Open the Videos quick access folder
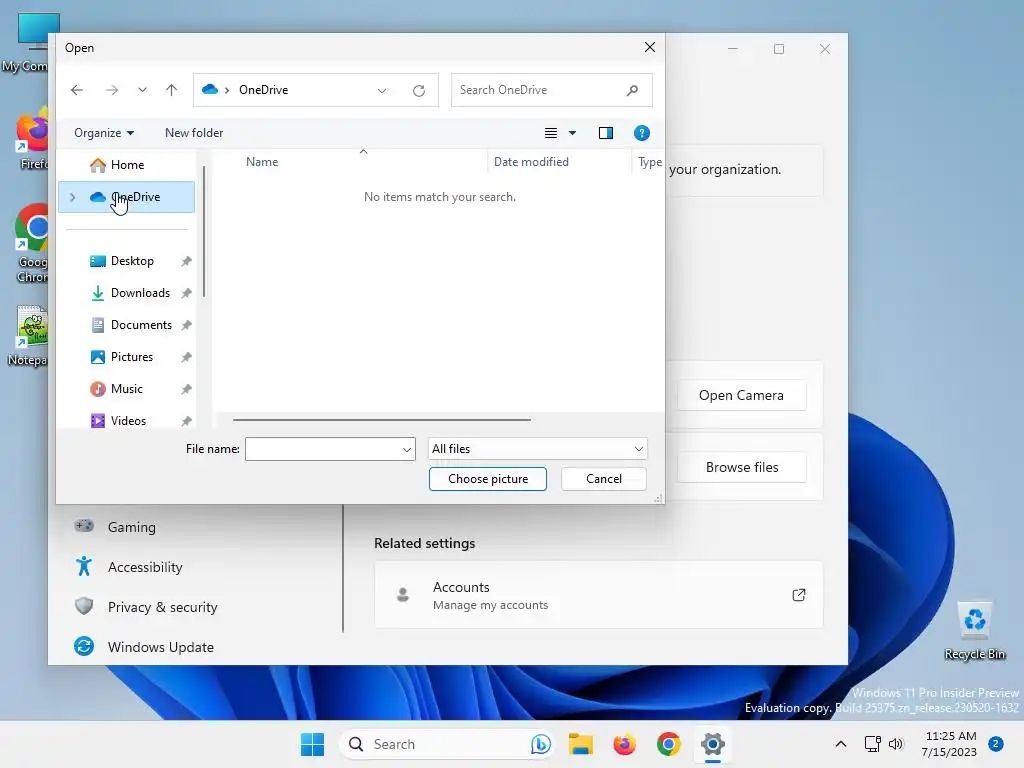 pyautogui.click(x=128, y=421)
